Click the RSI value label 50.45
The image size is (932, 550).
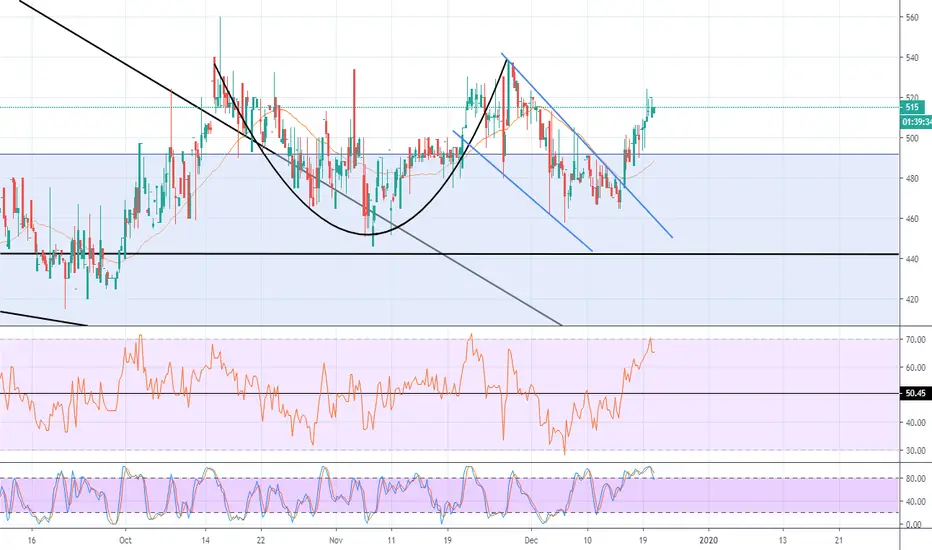tap(915, 394)
